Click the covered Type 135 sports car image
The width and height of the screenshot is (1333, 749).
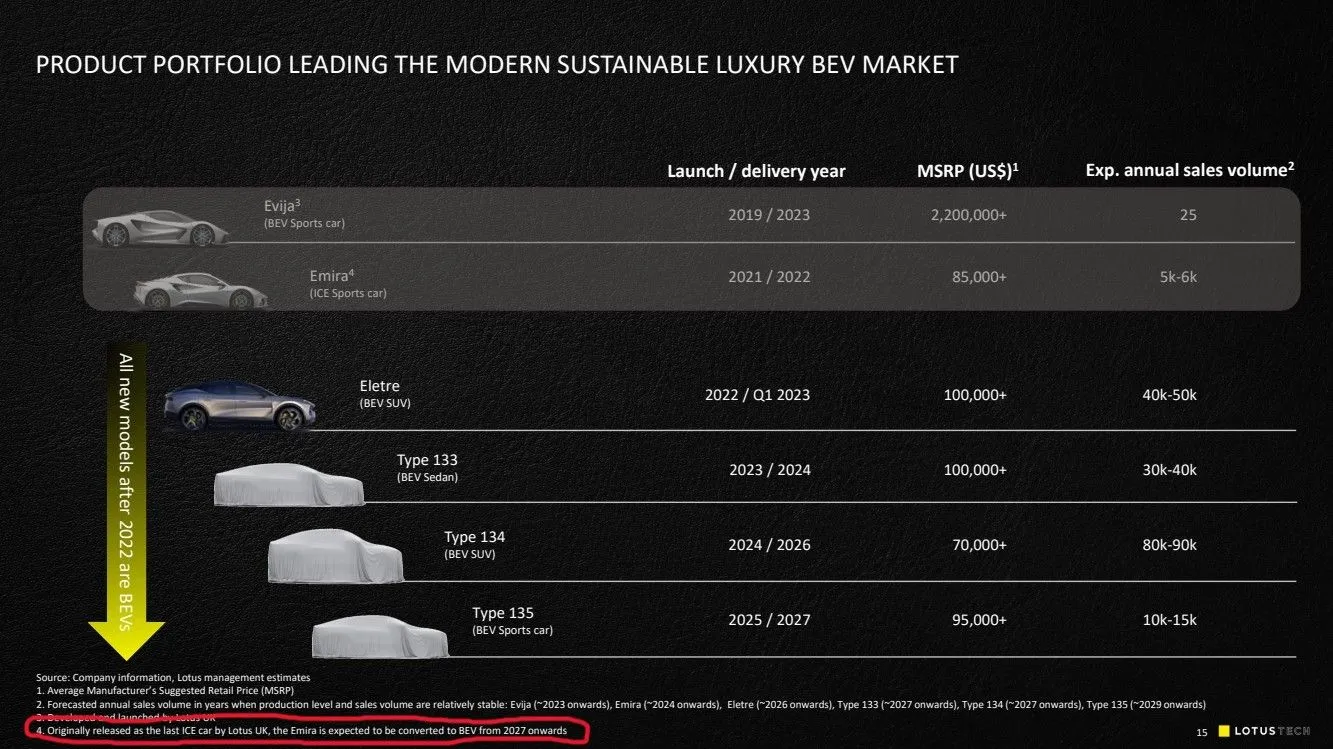380,632
